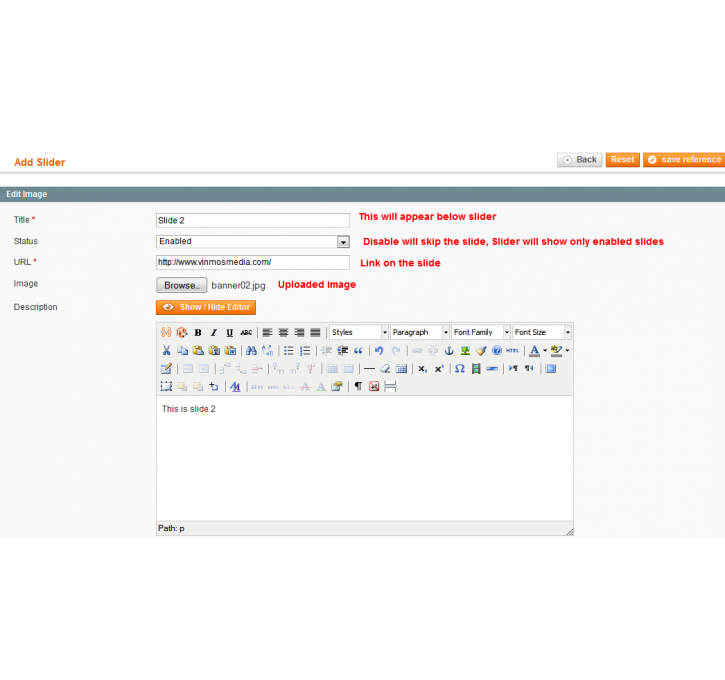Click the undo arrow icon
This screenshot has width=725, height=680.
pyautogui.click(x=379, y=350)
